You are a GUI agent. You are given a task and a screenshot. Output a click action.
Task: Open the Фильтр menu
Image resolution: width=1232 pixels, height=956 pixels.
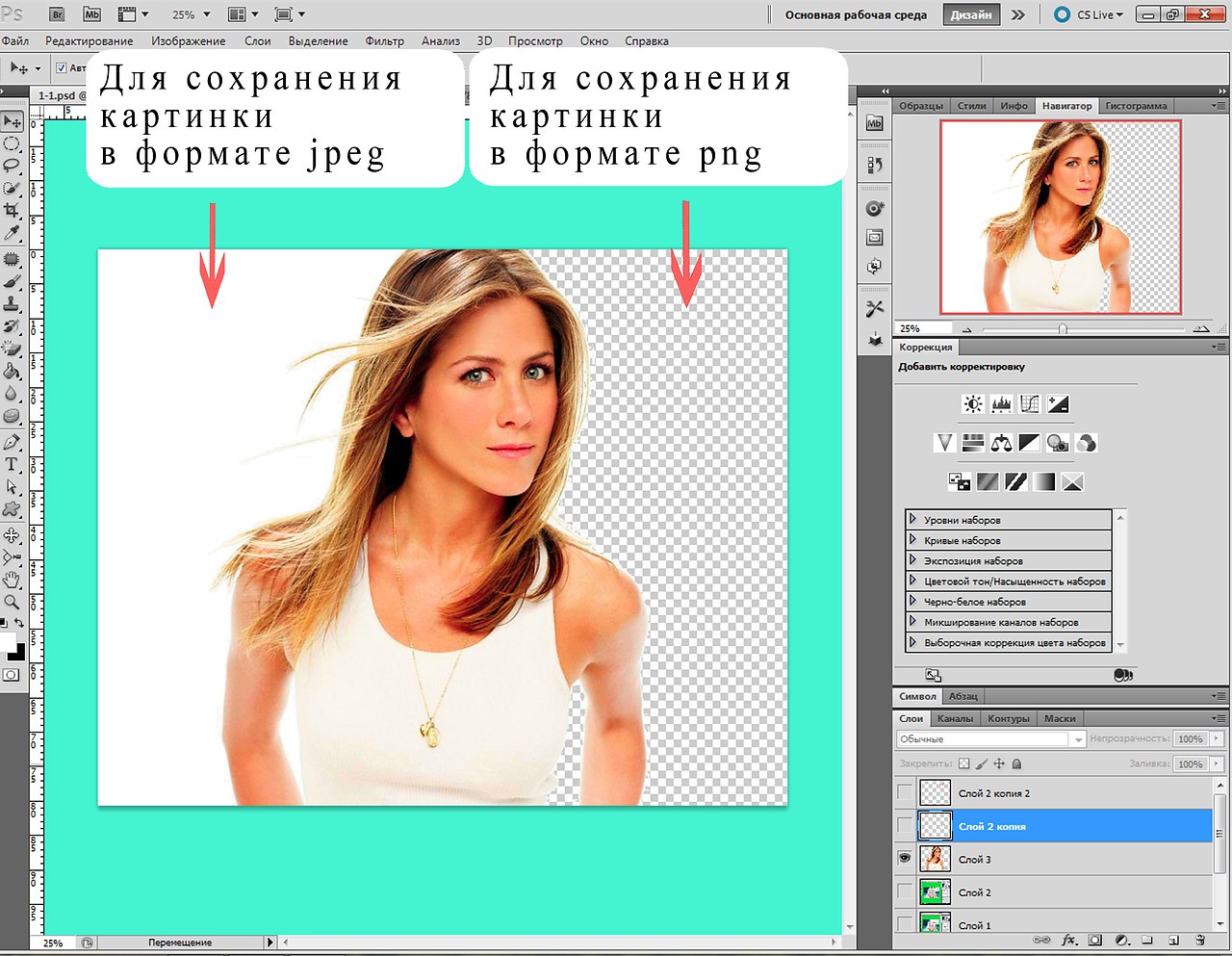coord(384,41)
